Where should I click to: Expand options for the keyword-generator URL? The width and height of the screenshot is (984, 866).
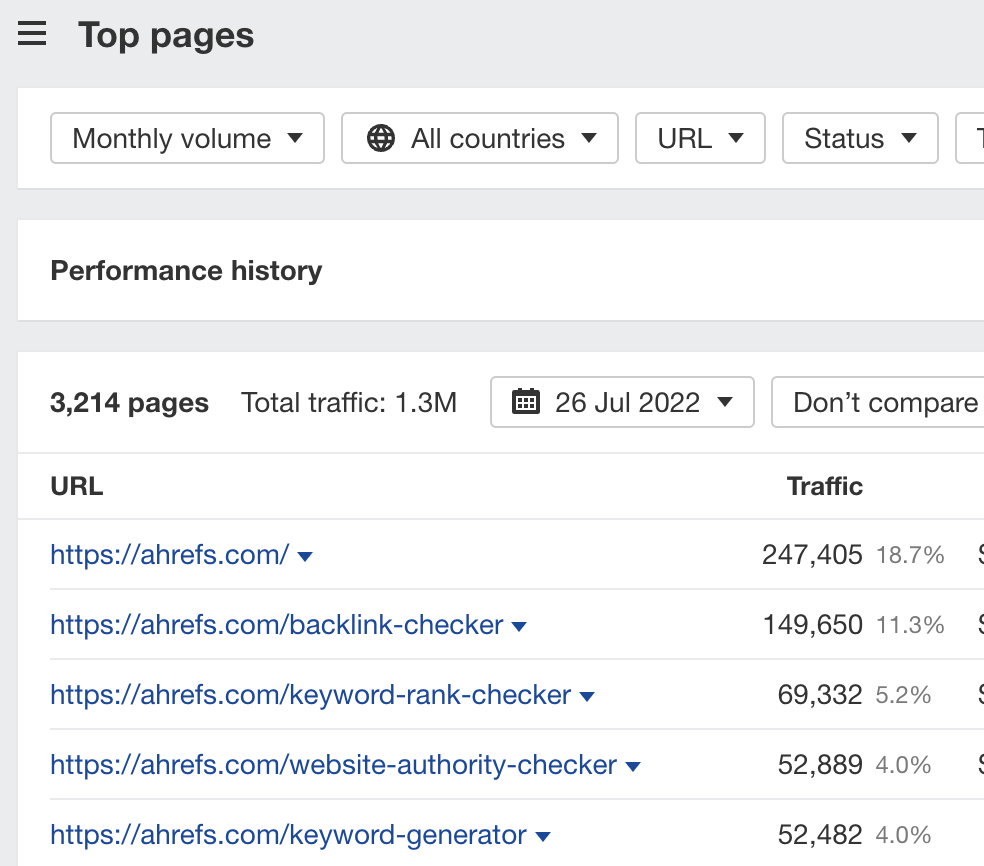pyautogui.click(x=541, y=835)
